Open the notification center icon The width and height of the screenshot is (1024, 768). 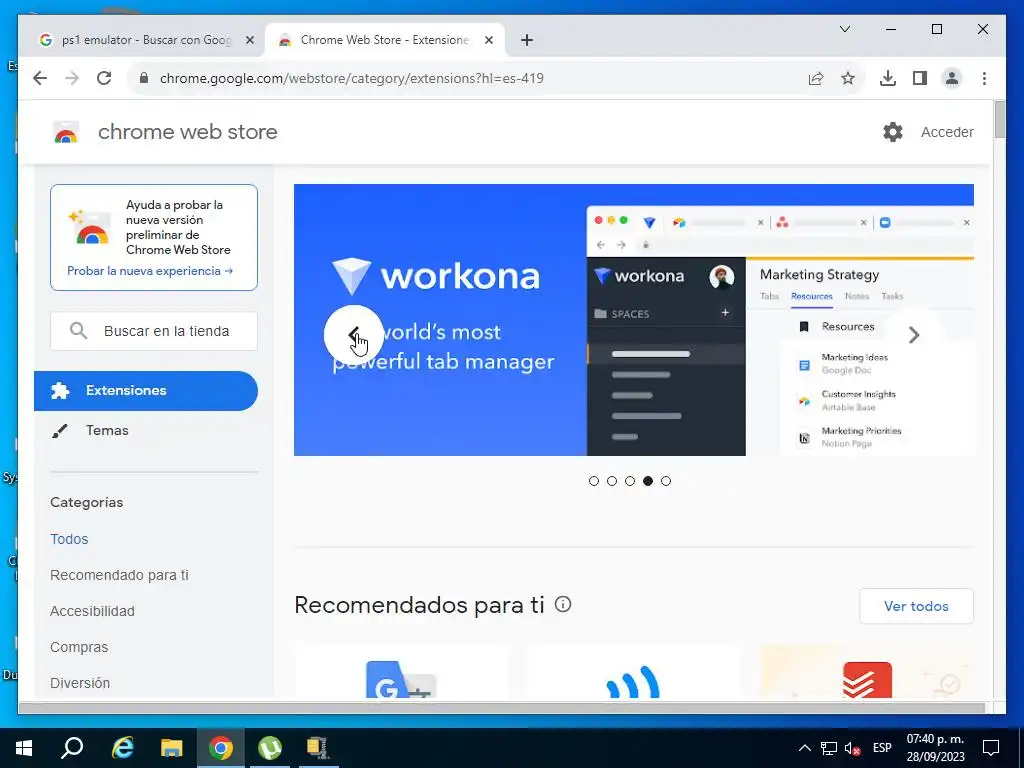[x=991, y=748]
